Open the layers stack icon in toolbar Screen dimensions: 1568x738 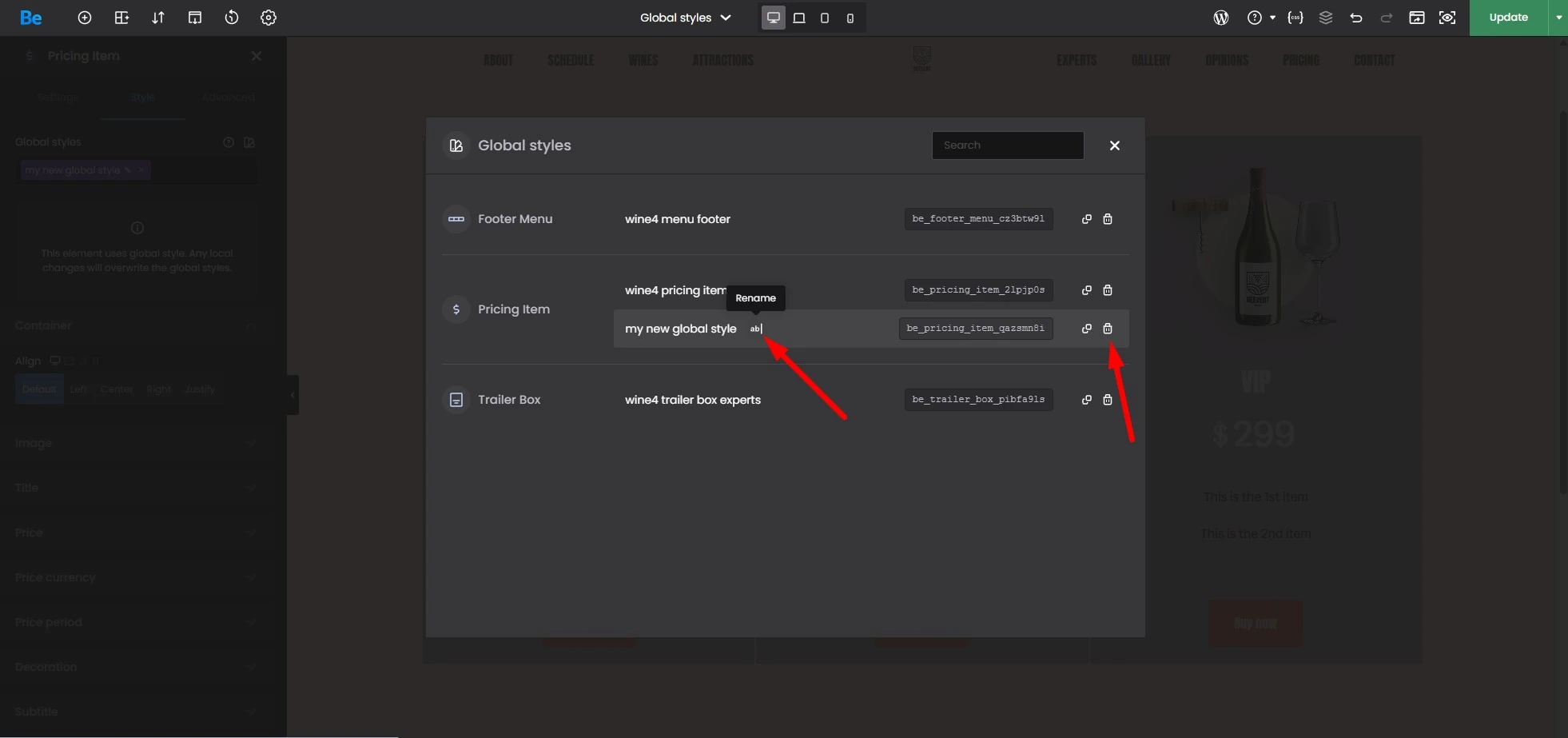coord(1326,18)
